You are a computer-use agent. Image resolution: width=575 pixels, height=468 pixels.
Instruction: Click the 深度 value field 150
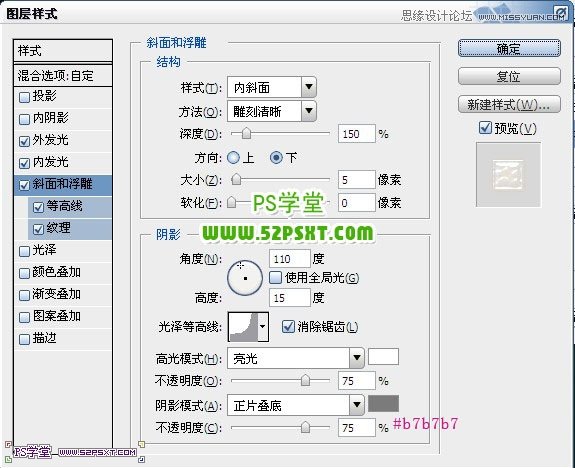pyautogui.click(x=357, y=134)
